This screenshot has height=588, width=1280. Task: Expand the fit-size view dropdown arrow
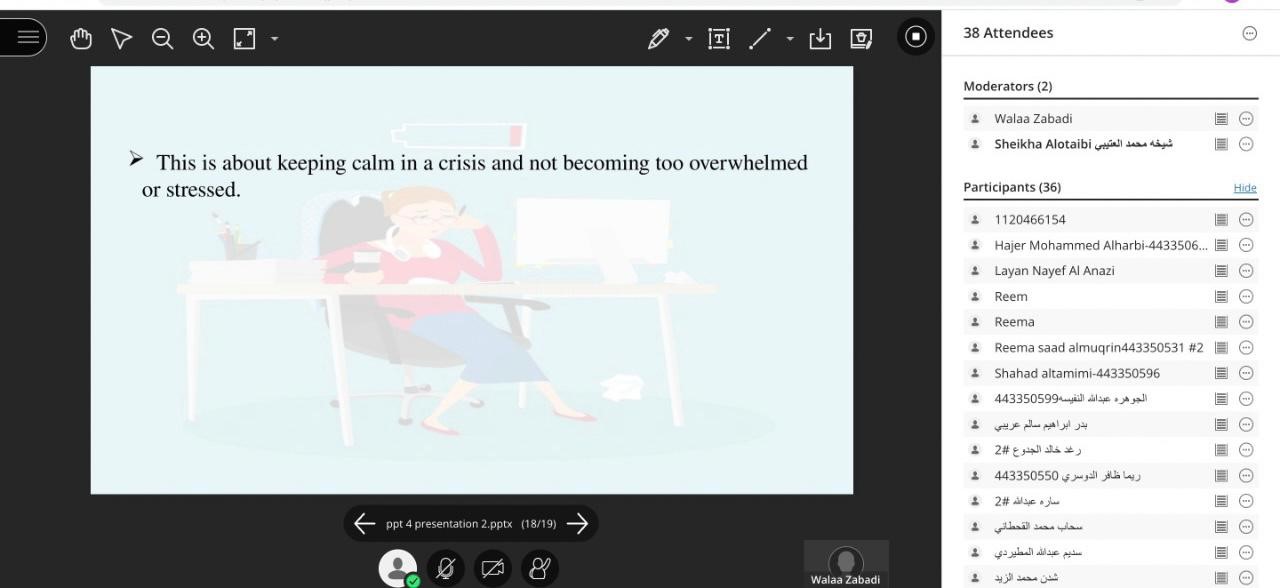(274, 39)
